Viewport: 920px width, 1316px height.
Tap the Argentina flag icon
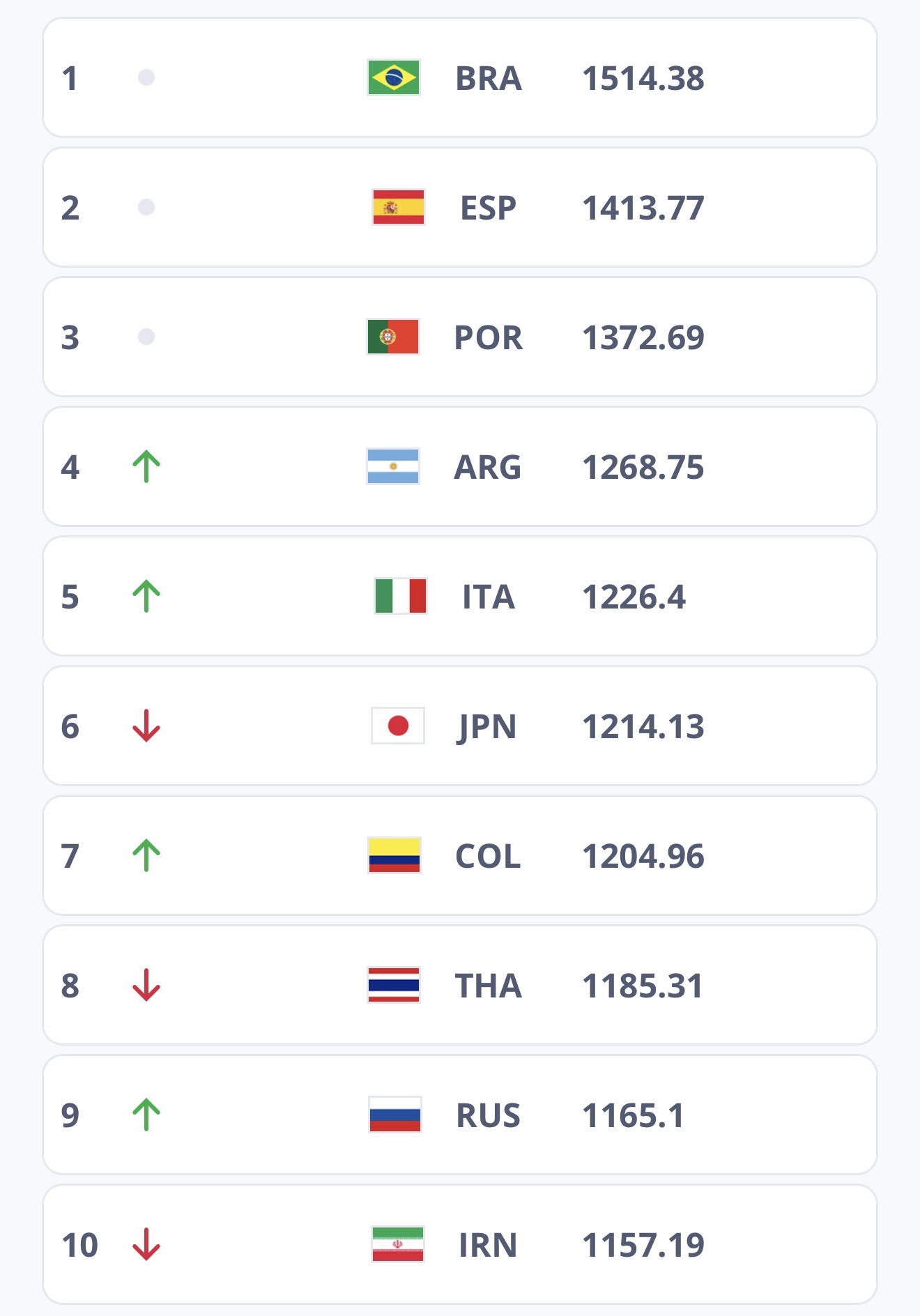(393, 466)
